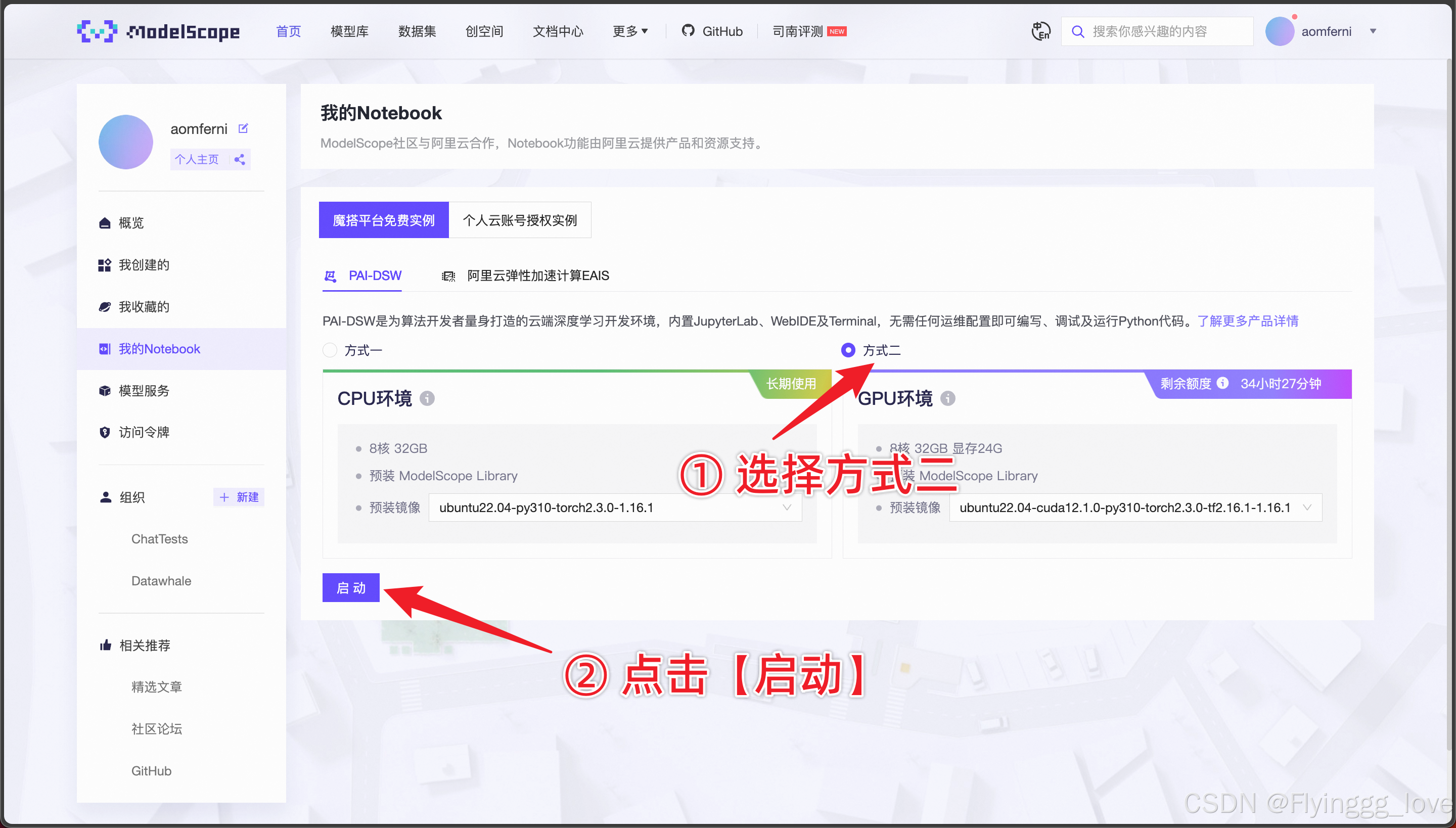The height and width of the screenshot is (828, 1456).
Task: Select 阿里云弹性加速计算EAIS tab
Action: (526, 277)
